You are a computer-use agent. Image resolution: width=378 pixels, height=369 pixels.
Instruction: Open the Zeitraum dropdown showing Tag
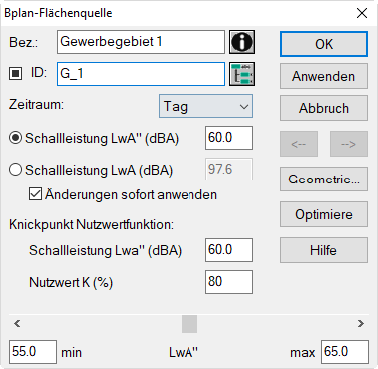(x=206, y=106)
